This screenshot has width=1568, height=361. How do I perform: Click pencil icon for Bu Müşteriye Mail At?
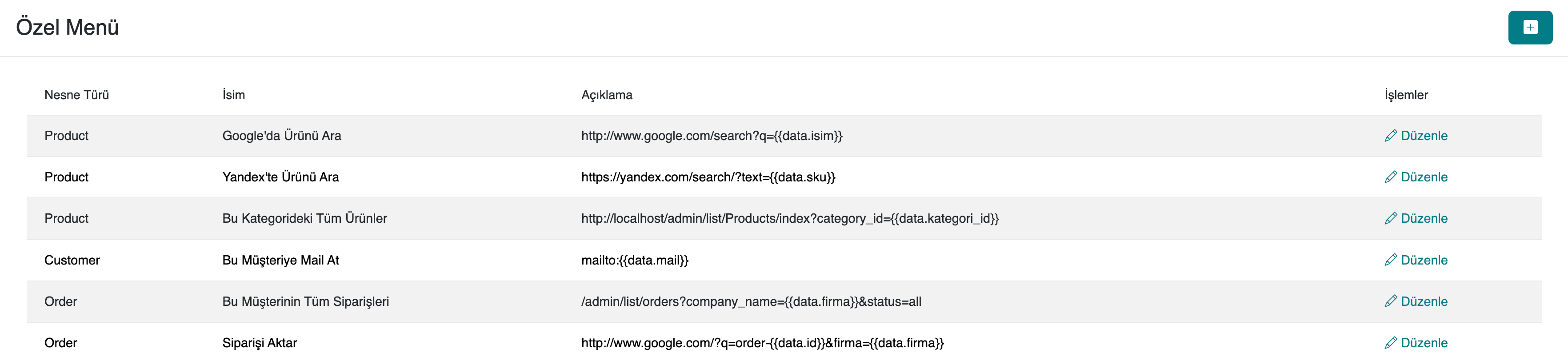point(1390,260)
